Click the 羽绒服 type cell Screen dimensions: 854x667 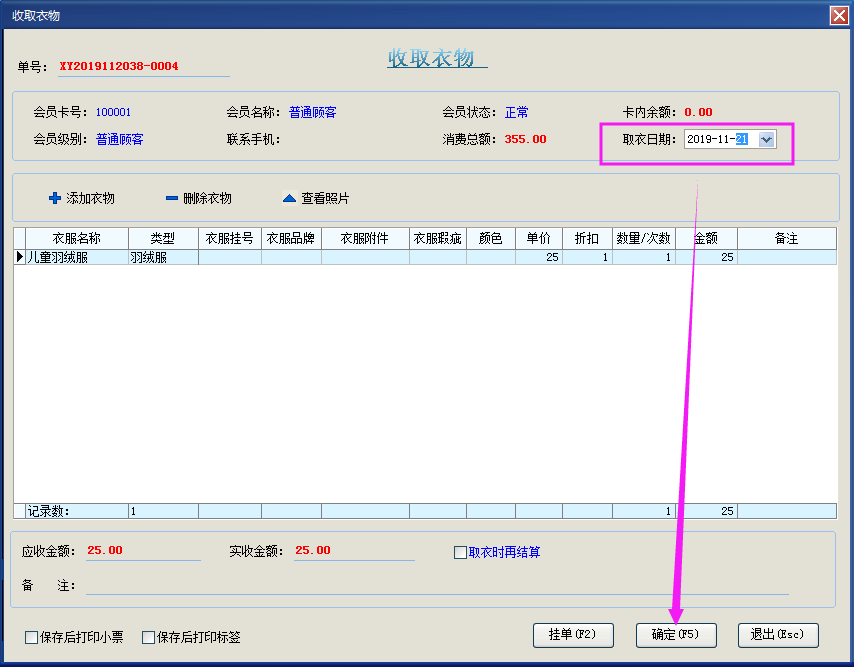click(162, 257)
